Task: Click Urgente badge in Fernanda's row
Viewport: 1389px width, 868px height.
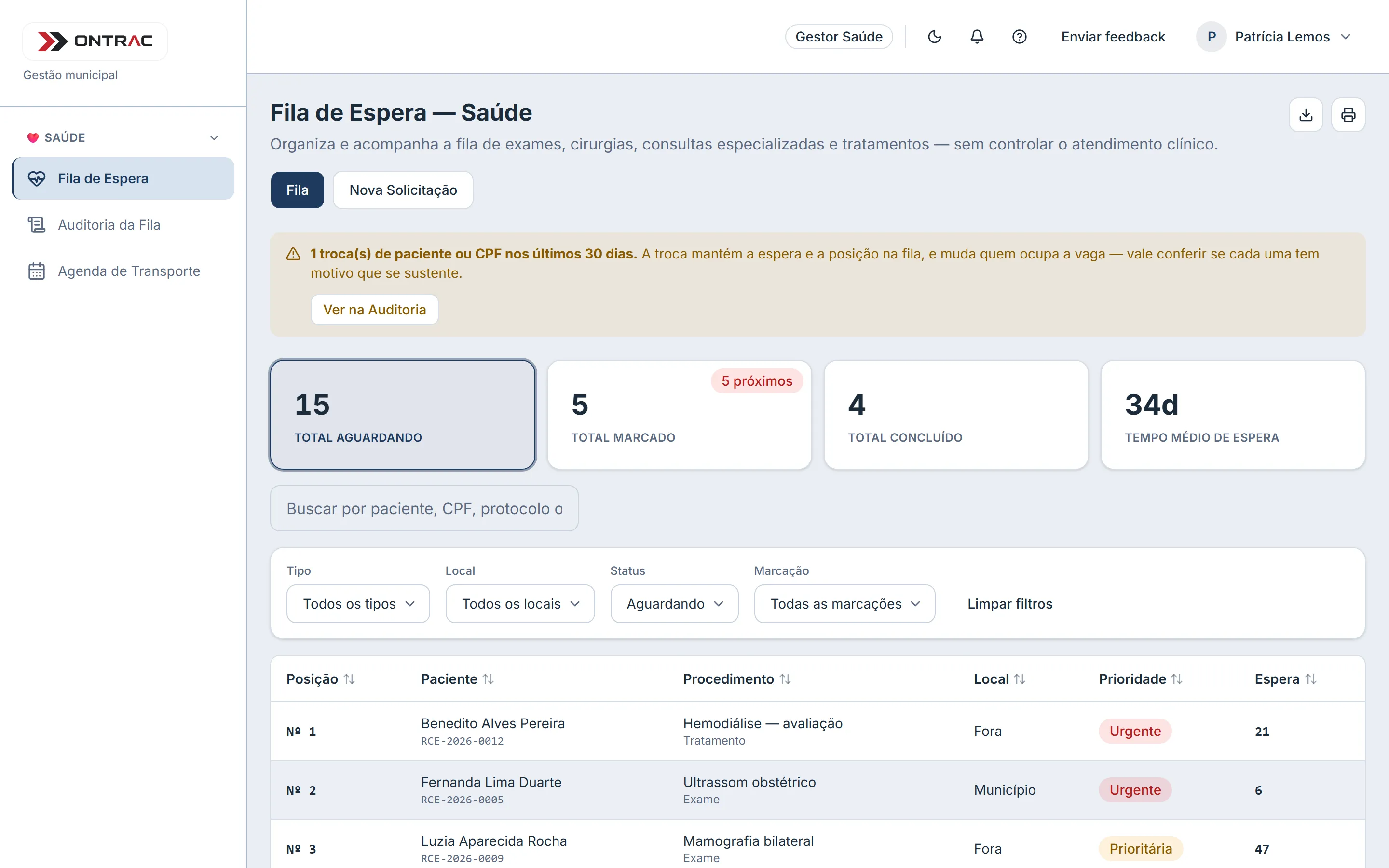Action: pos(1135,790)
